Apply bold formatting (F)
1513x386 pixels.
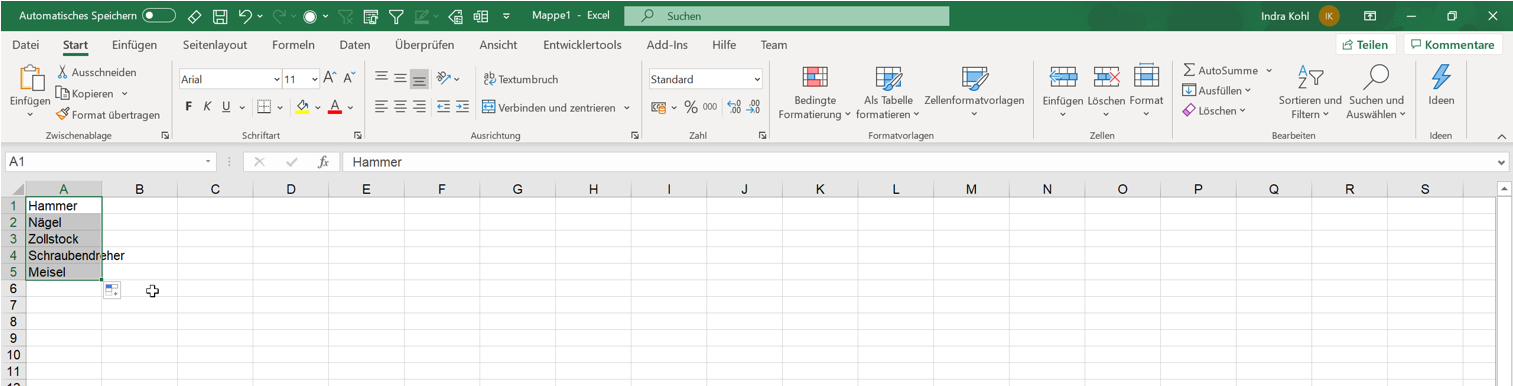(188, 107)
